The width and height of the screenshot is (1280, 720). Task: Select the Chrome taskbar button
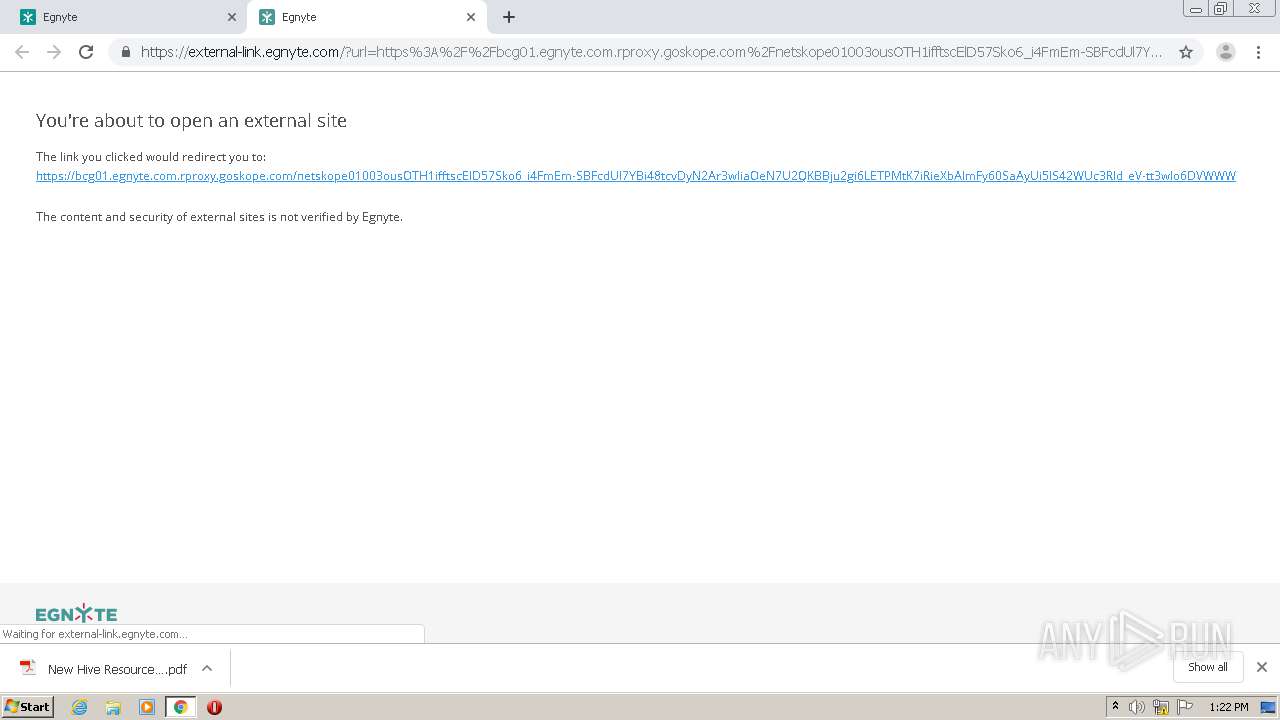coord(181,707)
